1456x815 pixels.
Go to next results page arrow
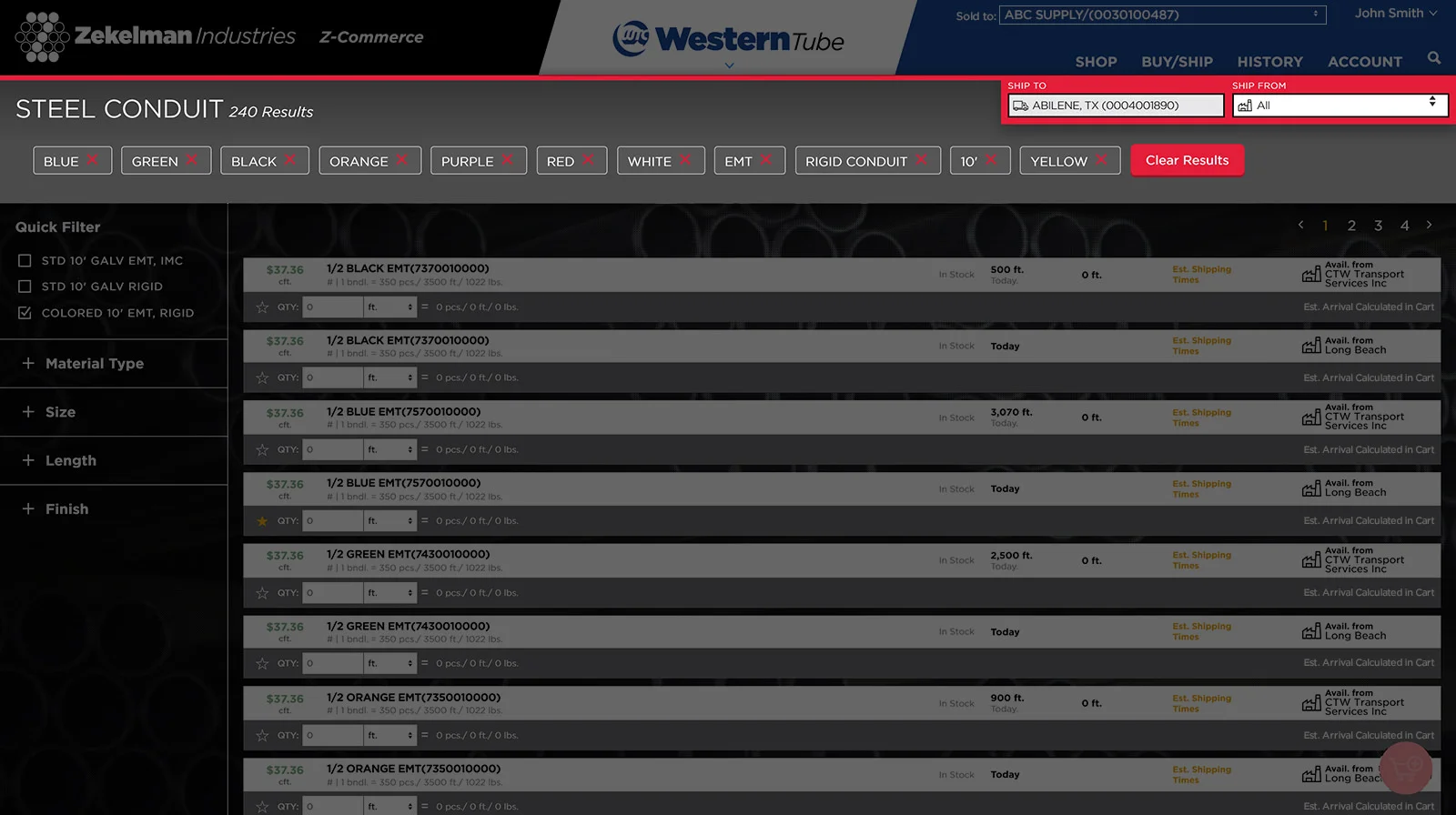pos(1429,225)
